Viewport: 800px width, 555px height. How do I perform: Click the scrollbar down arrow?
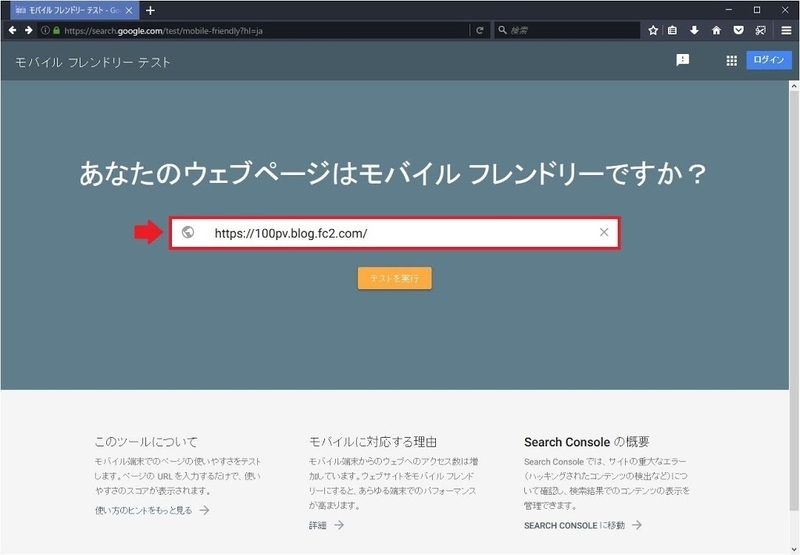[x=794, y=549]
